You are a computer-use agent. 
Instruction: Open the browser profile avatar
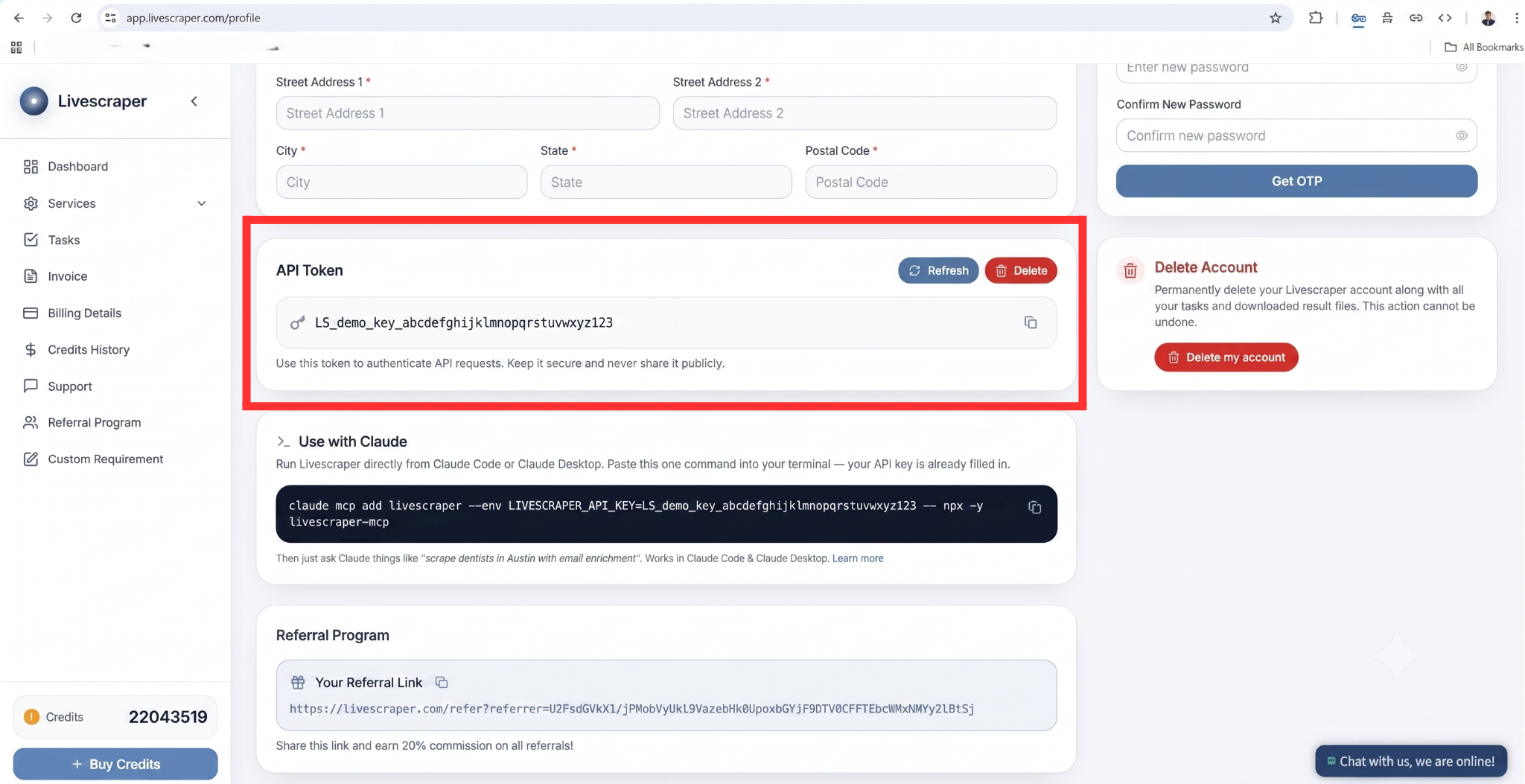point(1488,18)
